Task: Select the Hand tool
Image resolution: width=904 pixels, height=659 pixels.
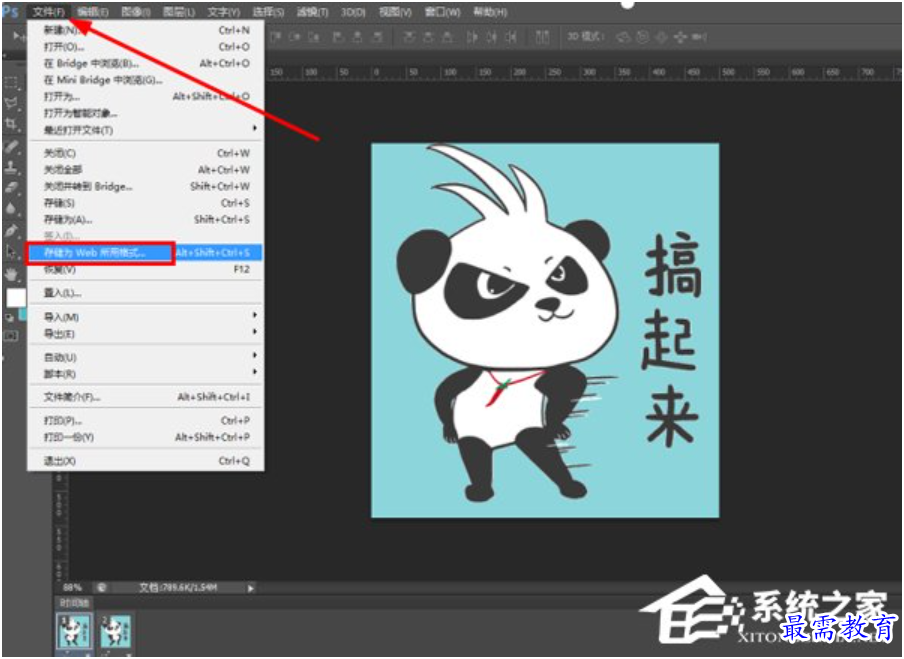Action: 11,273
